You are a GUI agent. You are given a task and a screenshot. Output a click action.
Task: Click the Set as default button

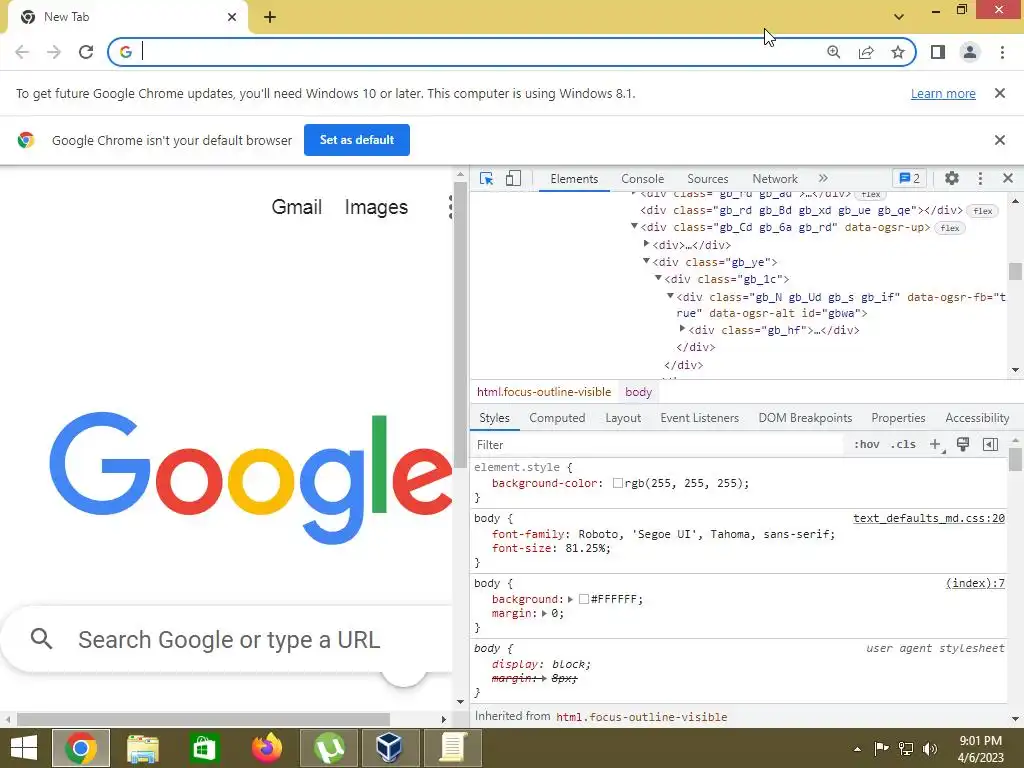click(357, 140)
